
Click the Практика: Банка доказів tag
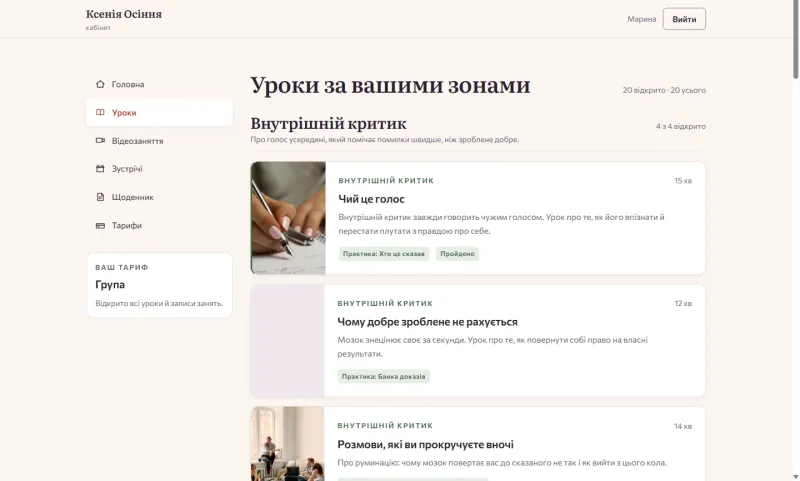383,376
